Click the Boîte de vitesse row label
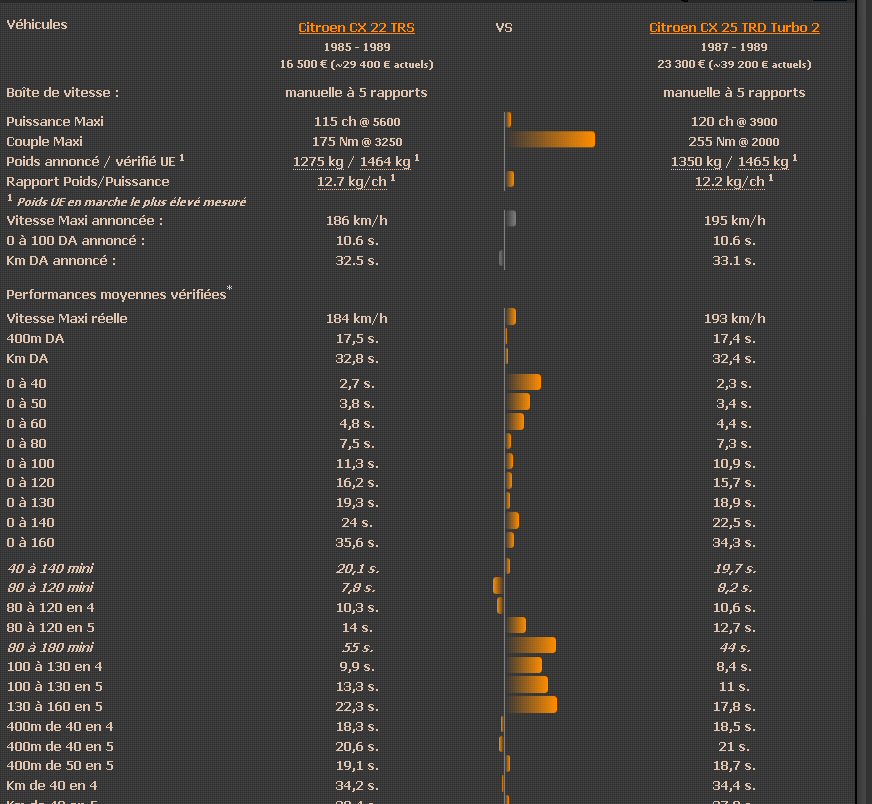The width and height of the screenshot is (872, 804). pos(63,92)
